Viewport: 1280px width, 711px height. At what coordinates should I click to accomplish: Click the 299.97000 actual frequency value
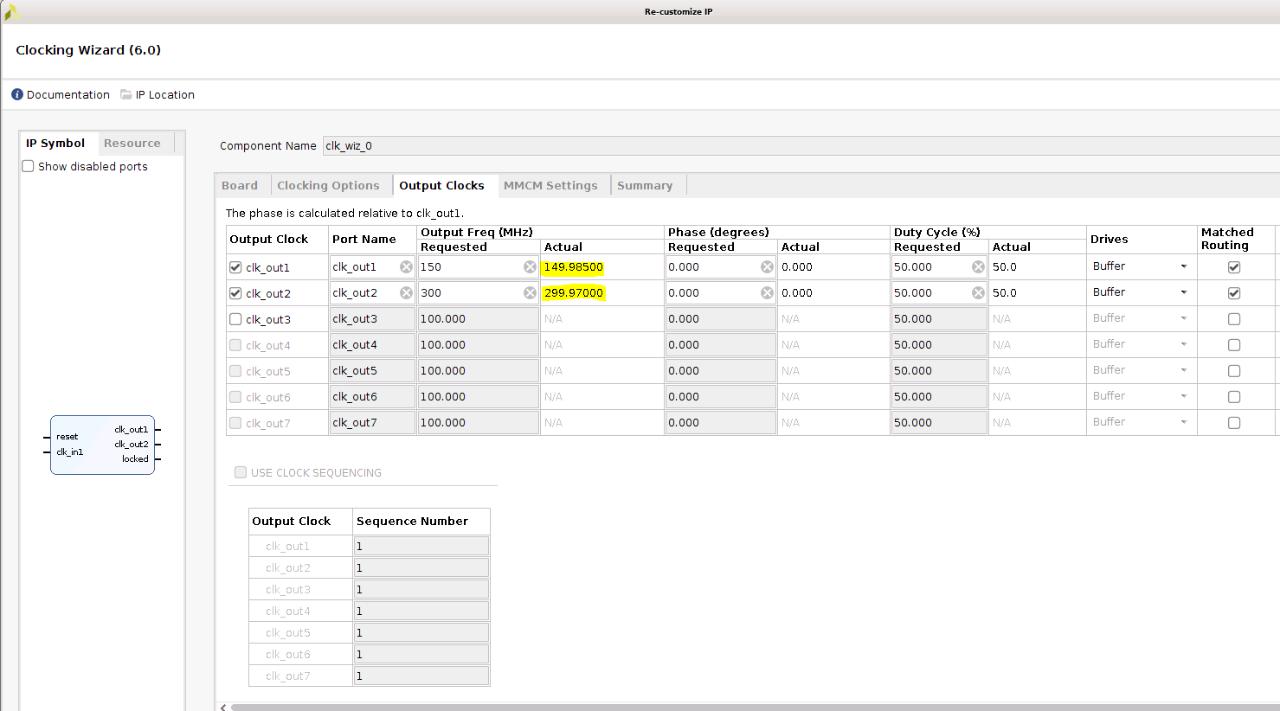point(573,293)
